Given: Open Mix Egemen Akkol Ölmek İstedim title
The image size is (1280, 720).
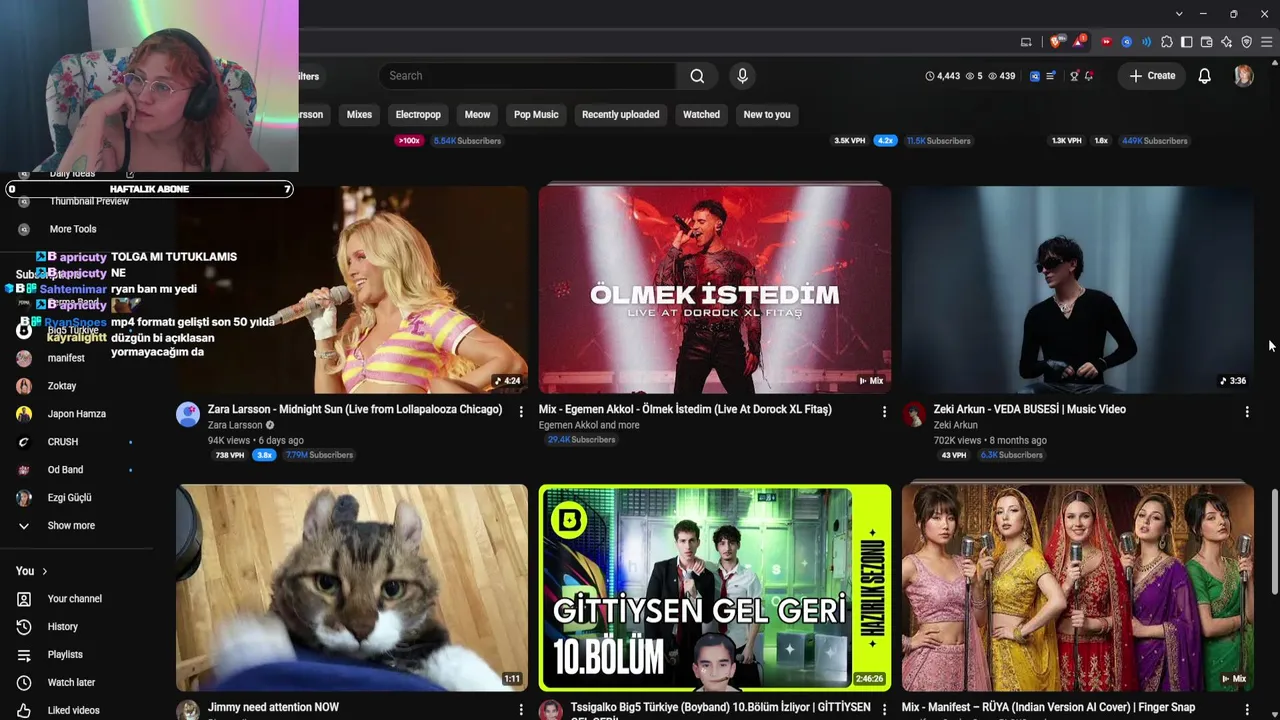Looking at the screenshot, I should point(685,409).
